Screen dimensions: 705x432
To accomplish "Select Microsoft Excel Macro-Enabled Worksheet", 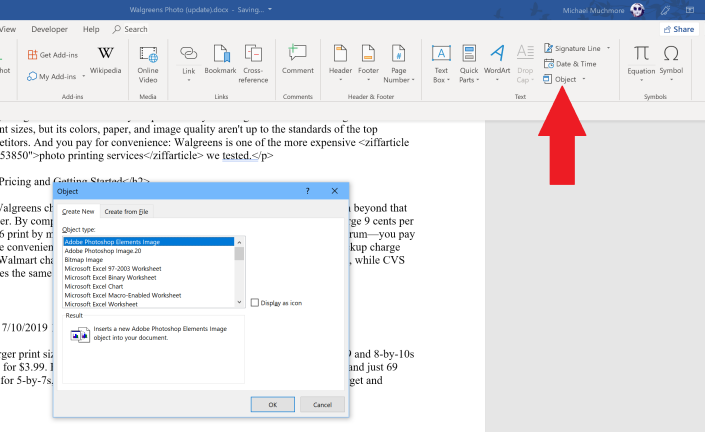I will [148, 295].
